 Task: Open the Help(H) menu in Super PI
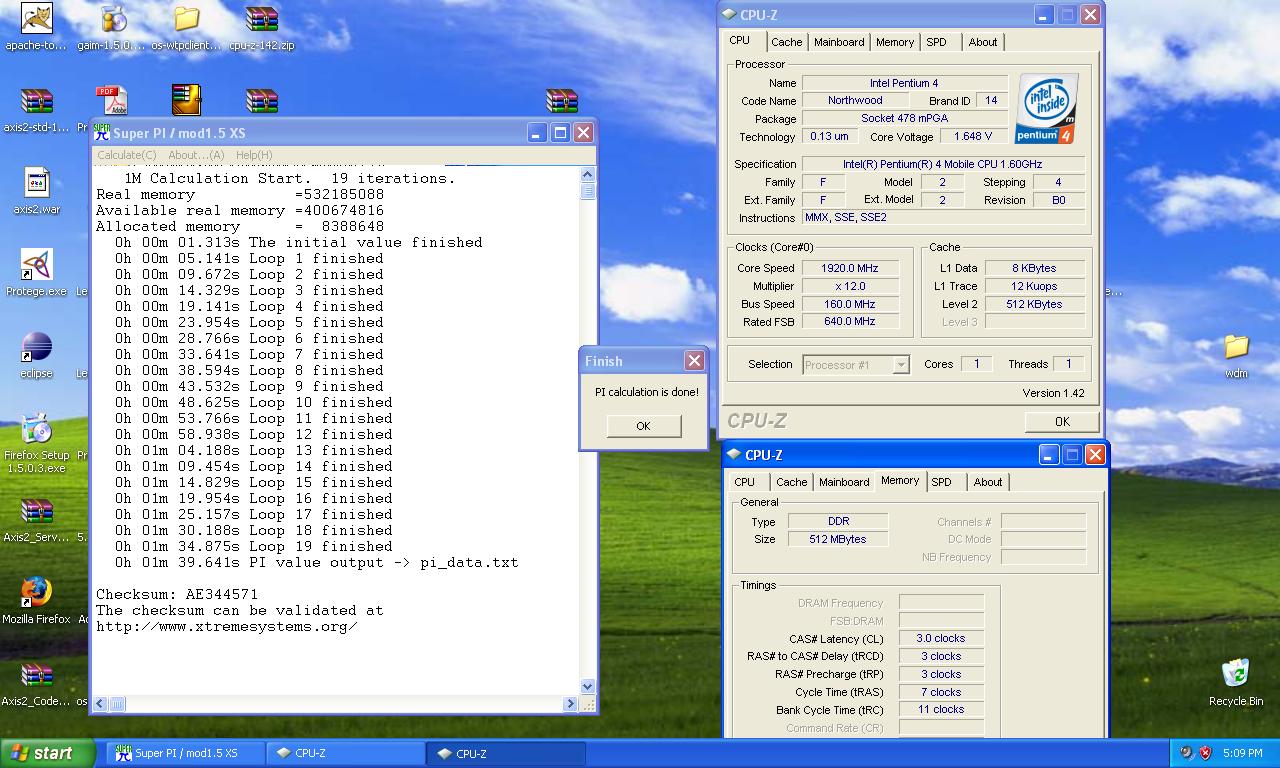(254, 155)
